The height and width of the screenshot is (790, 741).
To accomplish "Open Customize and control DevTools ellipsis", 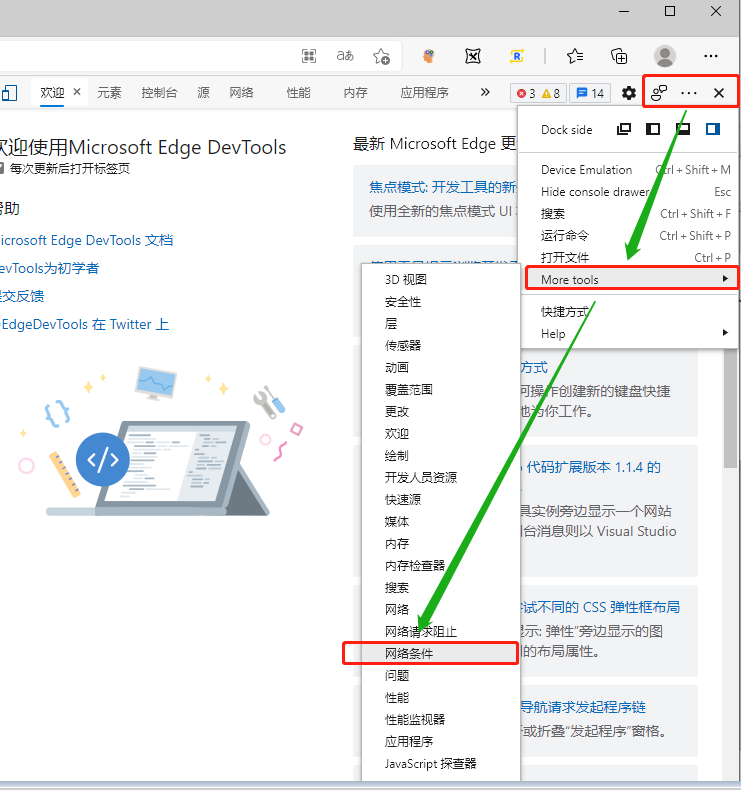I will point(689,93).
